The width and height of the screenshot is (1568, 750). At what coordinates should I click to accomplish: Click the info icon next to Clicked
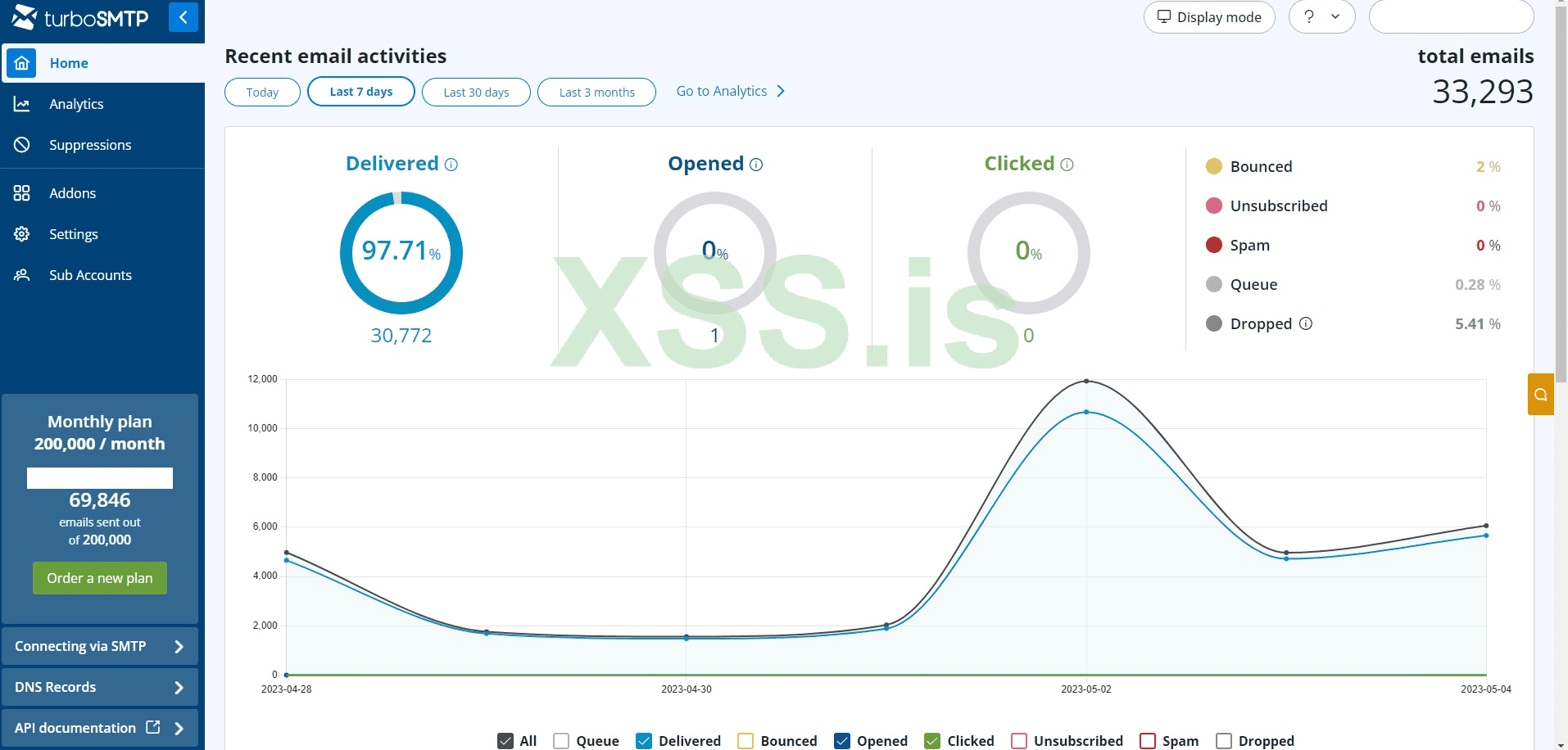(1067, 165)
